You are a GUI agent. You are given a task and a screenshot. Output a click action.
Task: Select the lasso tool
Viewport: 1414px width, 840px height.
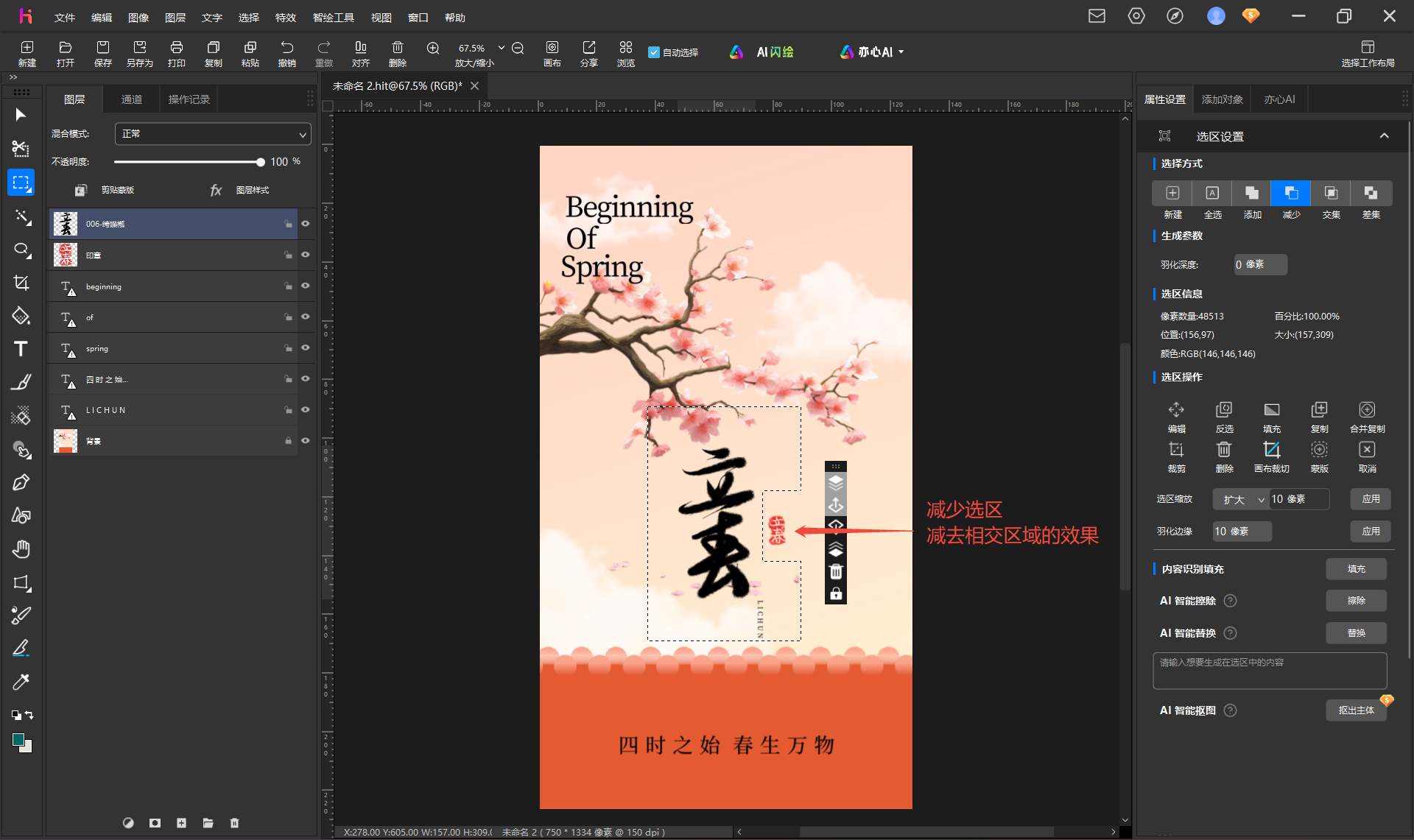point(21,250)
